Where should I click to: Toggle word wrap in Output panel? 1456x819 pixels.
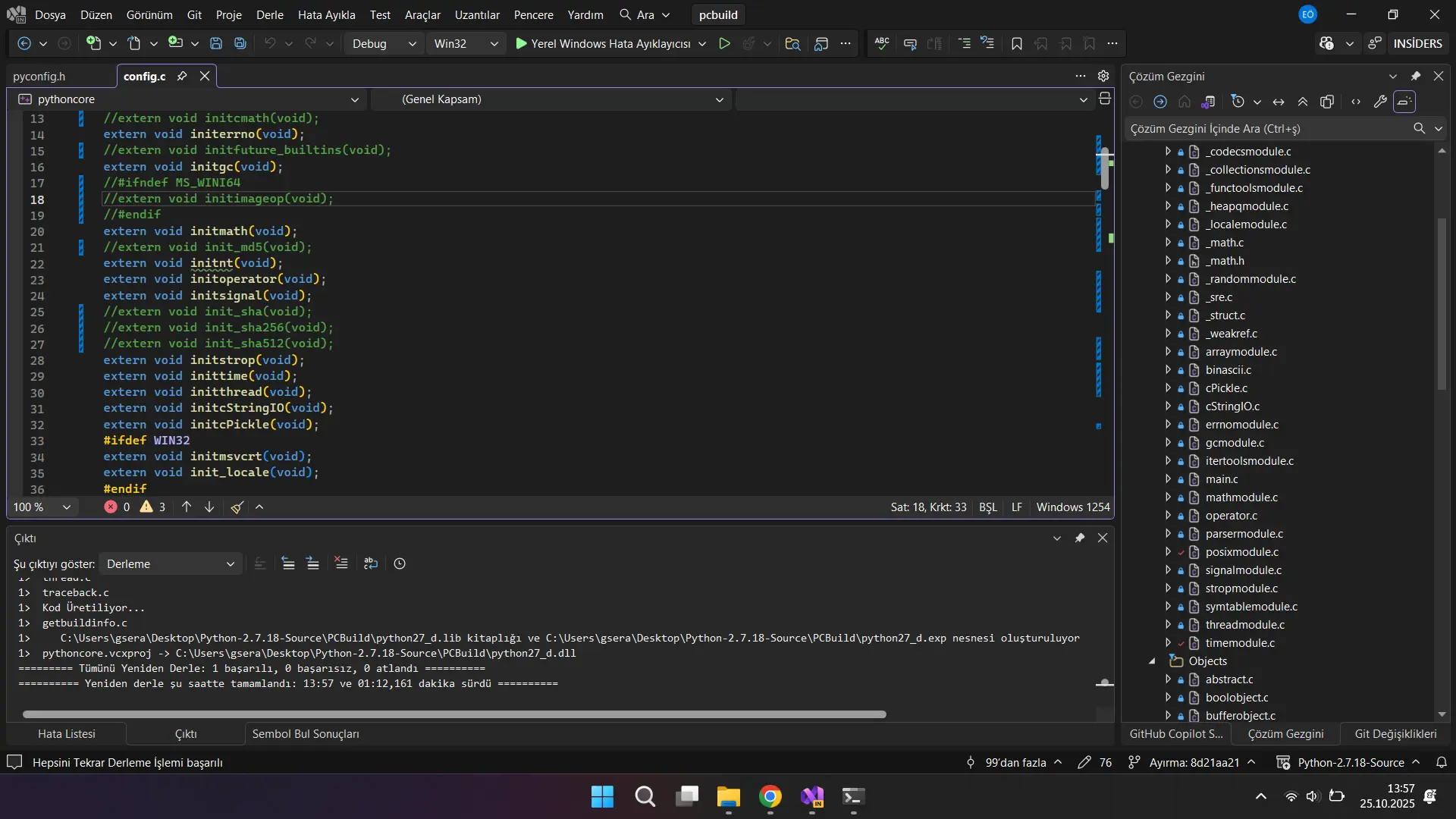pyautogui.click(x=371, y=563)
